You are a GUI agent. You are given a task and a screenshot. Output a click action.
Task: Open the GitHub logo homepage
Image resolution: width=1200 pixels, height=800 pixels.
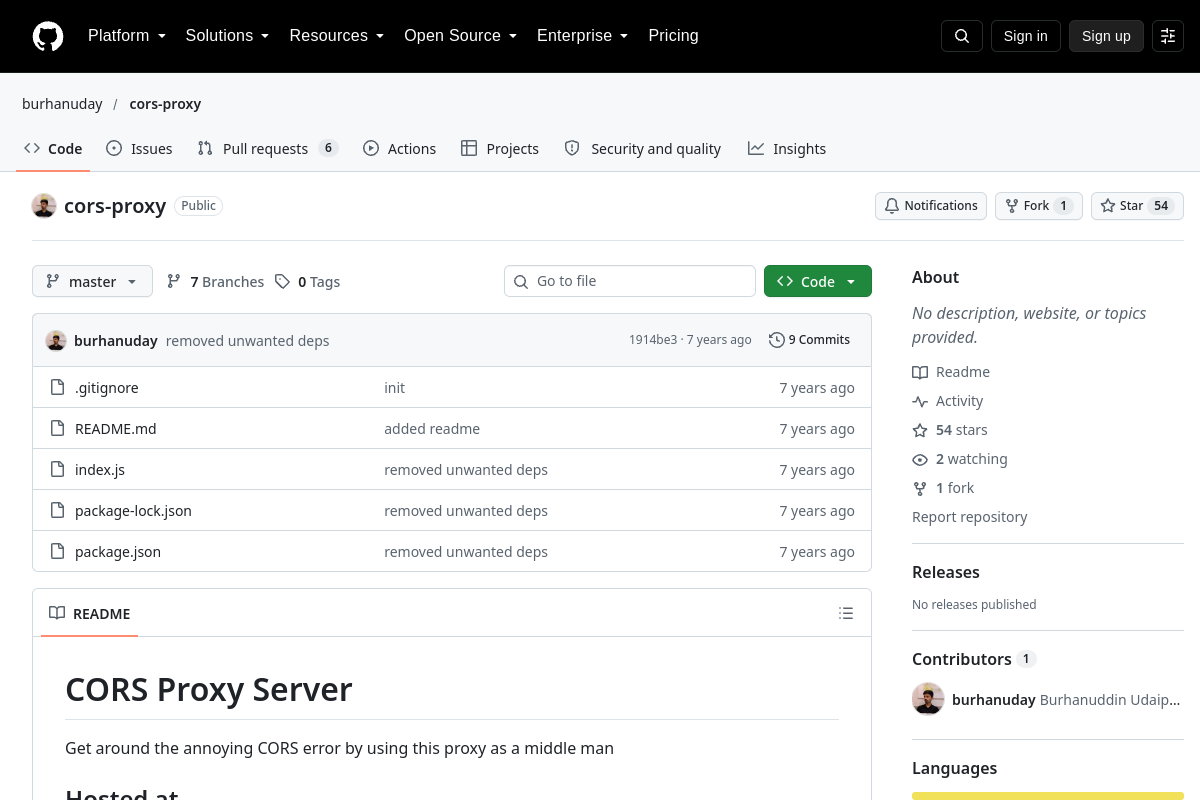click(x=48, y=36)
